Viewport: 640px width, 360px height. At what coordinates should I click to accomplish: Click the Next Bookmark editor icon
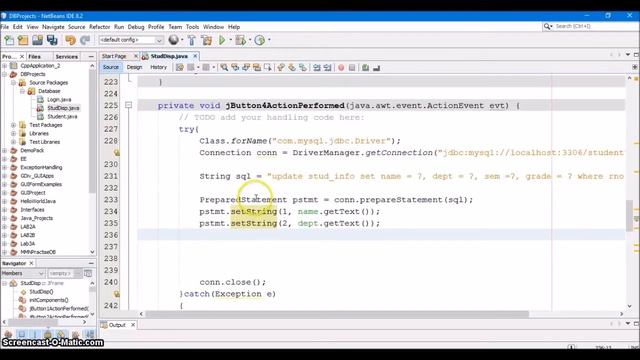292,67
